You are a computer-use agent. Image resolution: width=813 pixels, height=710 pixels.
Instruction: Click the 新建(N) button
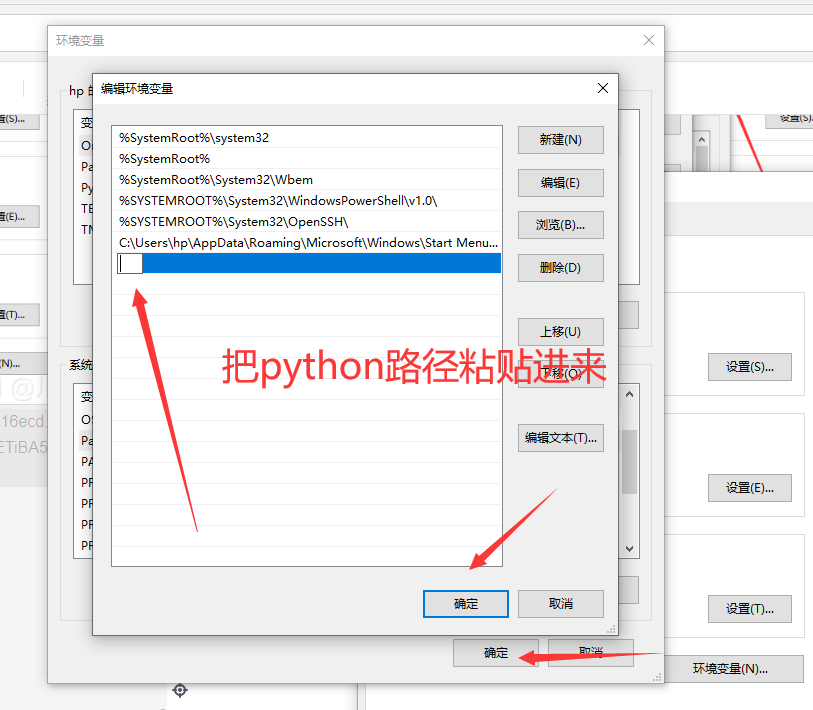560,140
